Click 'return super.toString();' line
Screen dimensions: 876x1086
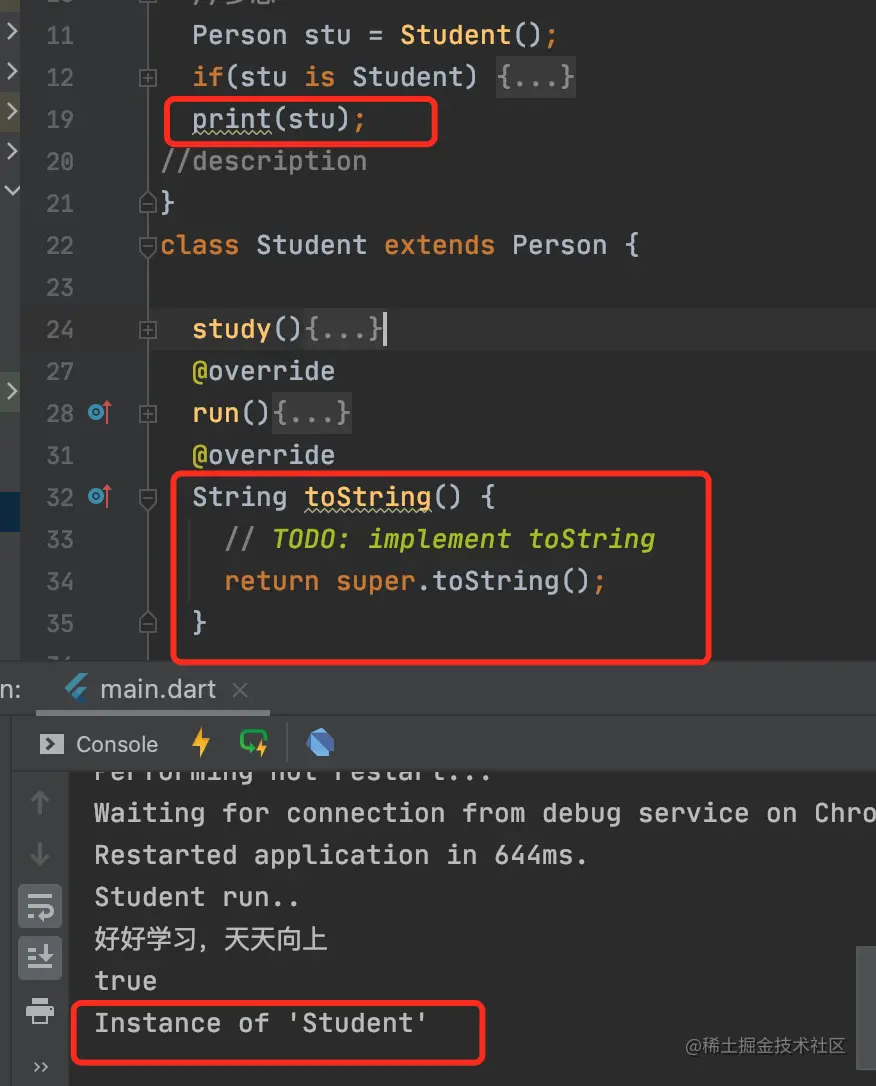pos(415,581)
